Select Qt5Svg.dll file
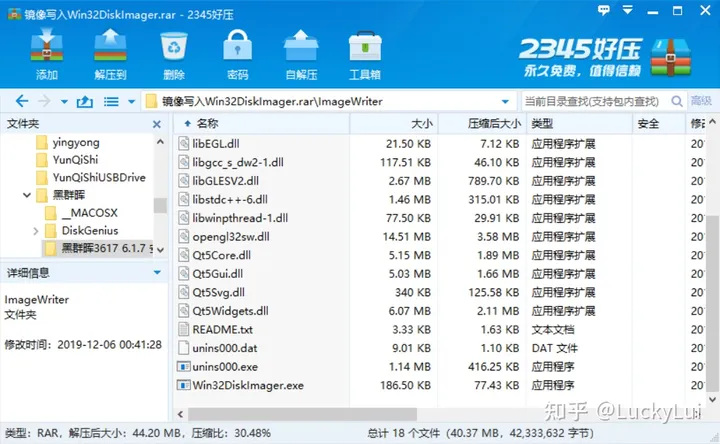Screen dimensions: 720x444 click(219, 292)
